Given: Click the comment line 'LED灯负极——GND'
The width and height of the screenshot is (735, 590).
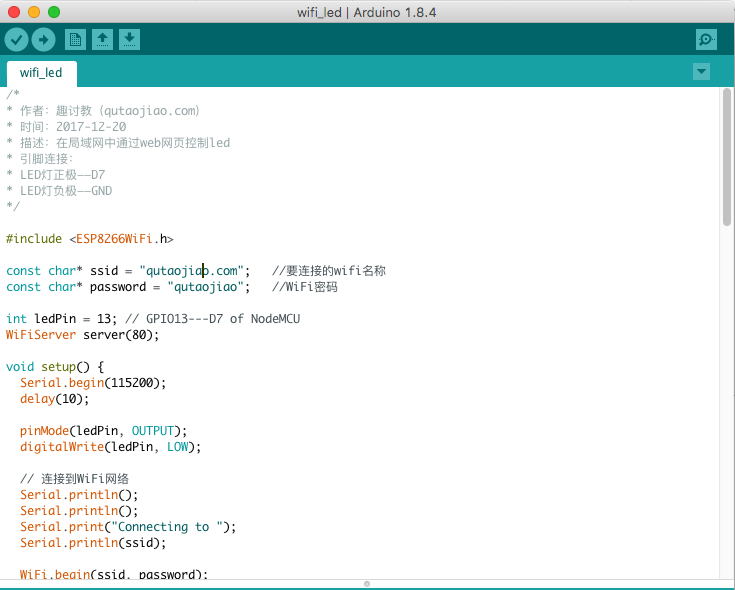Looking at the screenshot, I should tap(66, 191).
